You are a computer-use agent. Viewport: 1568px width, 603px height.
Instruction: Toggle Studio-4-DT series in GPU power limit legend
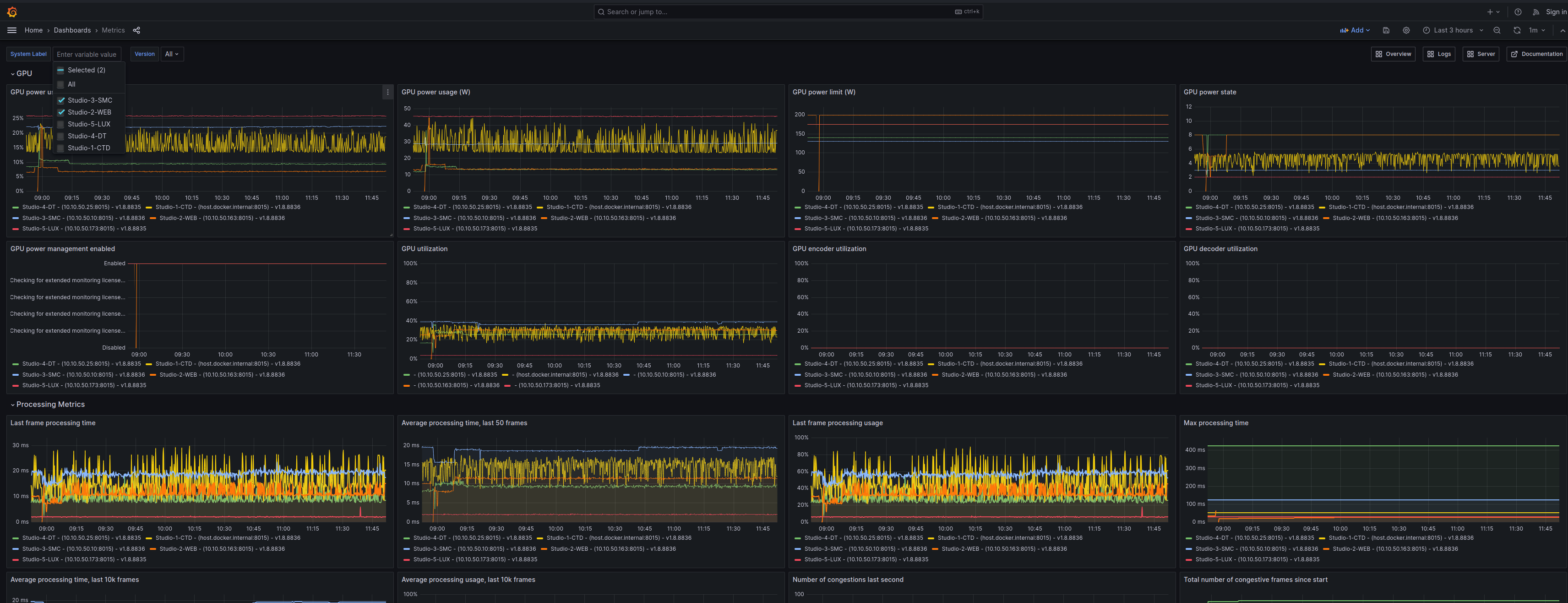(863, 208)
